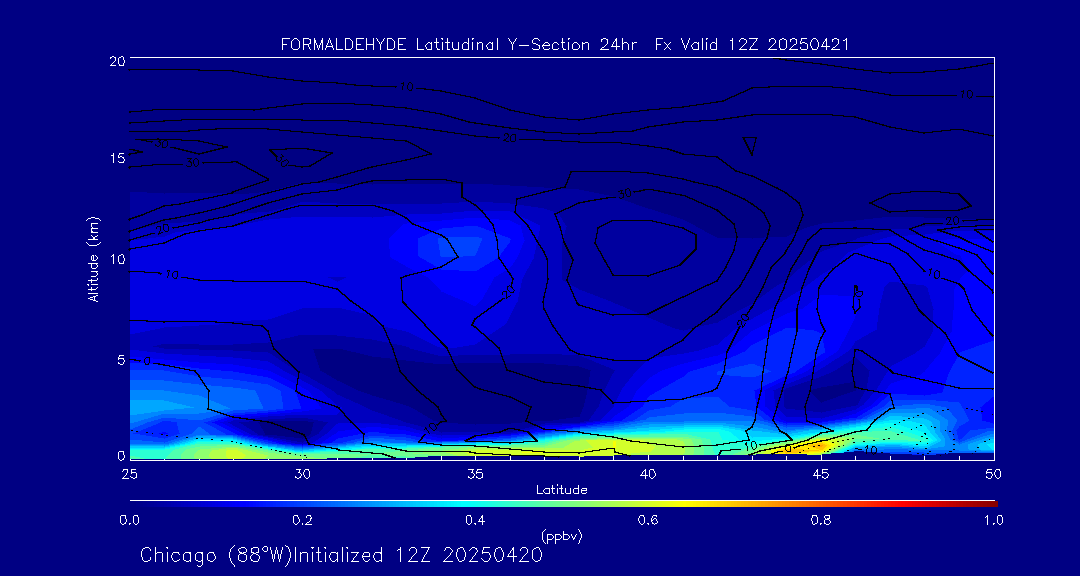The width and height of the screenshot is (1080, 576).
Task: Click the latitude axis tick label 35
Action: coord(475,474)
